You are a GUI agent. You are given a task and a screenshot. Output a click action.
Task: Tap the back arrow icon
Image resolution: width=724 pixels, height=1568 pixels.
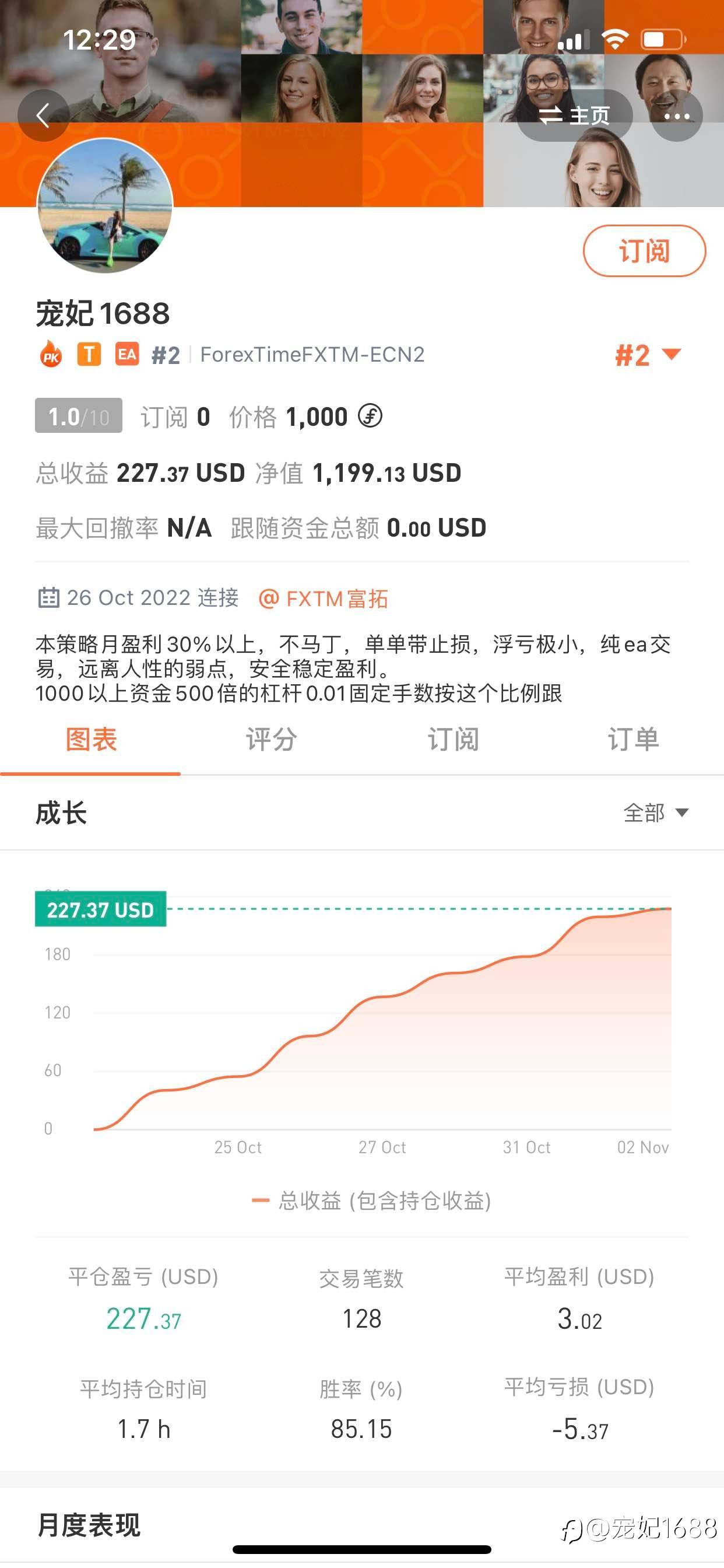(43, 115)
